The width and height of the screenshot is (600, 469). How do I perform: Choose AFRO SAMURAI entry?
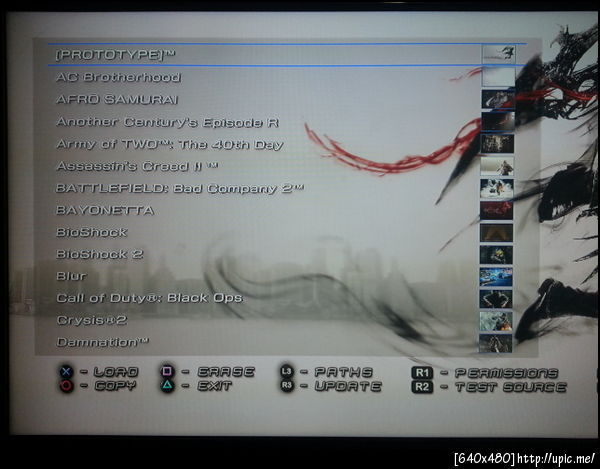coord(117,99)
